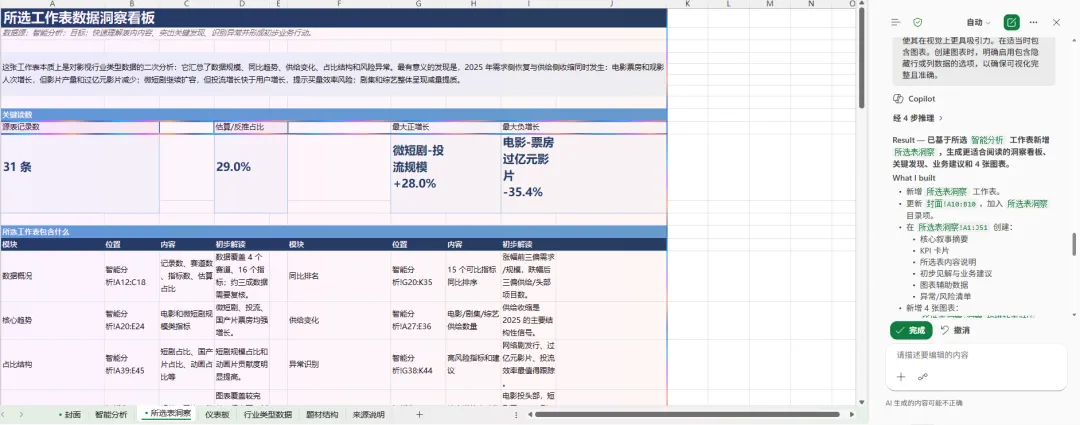Click the green shield protection icon
Screen dimensions: 1080x425
[x=917, y=23]
